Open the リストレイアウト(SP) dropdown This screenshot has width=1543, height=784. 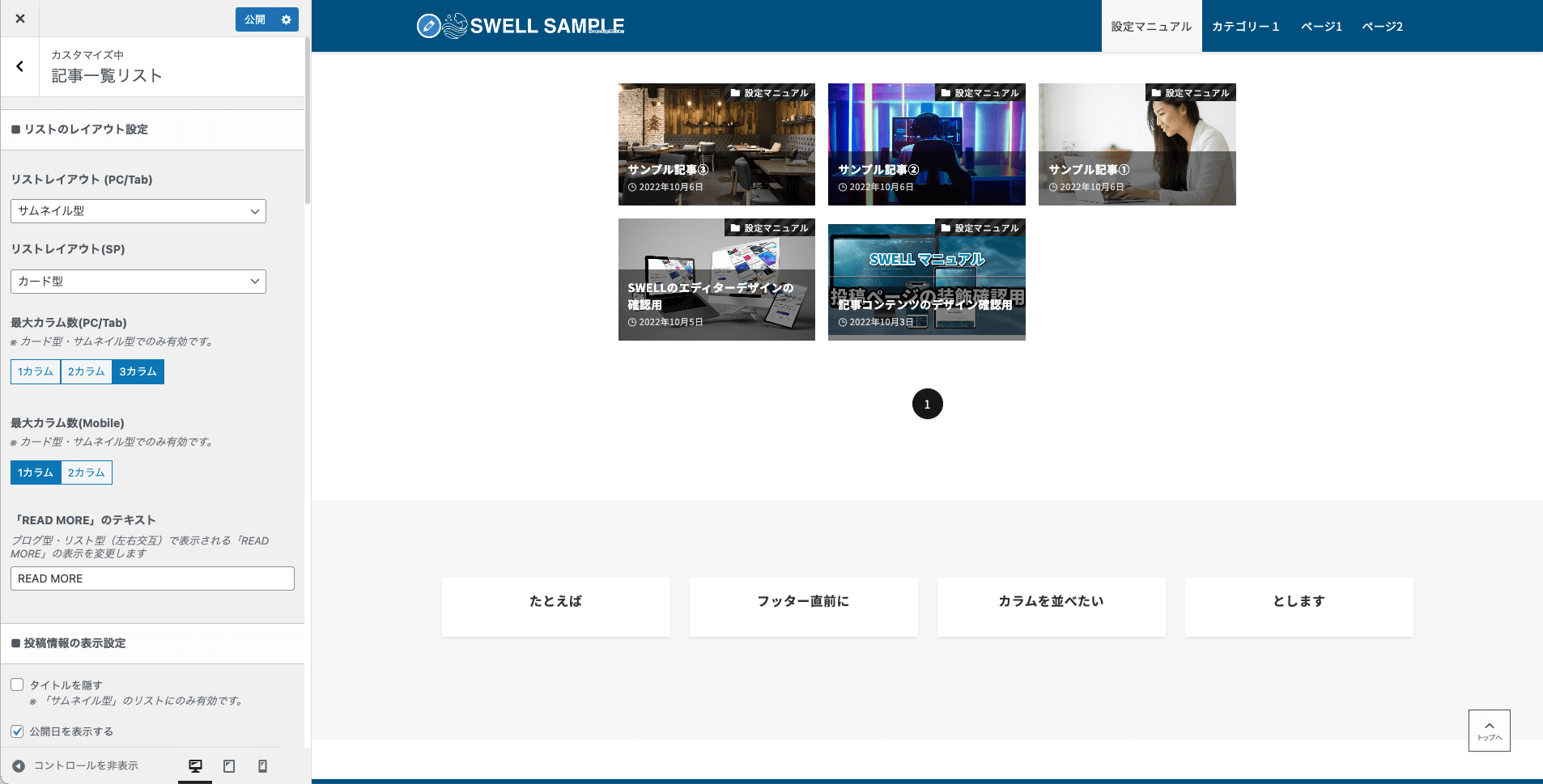(x=138, y=281)
